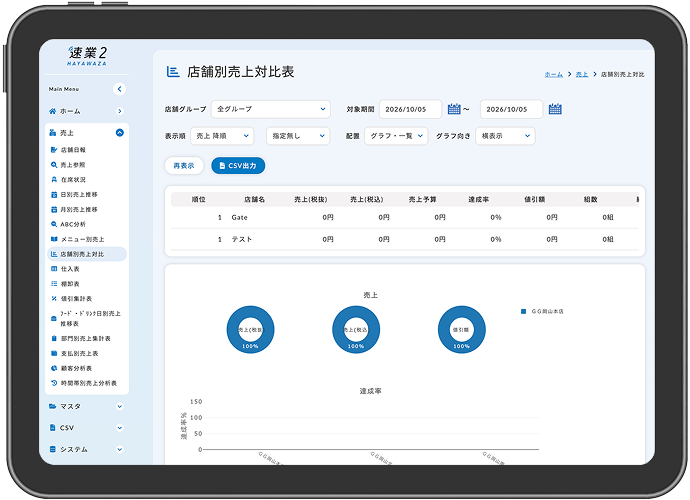Click the CSV file icon in sidebar
690x500 pixels.
pyautogui.click(x=53, y=428)
